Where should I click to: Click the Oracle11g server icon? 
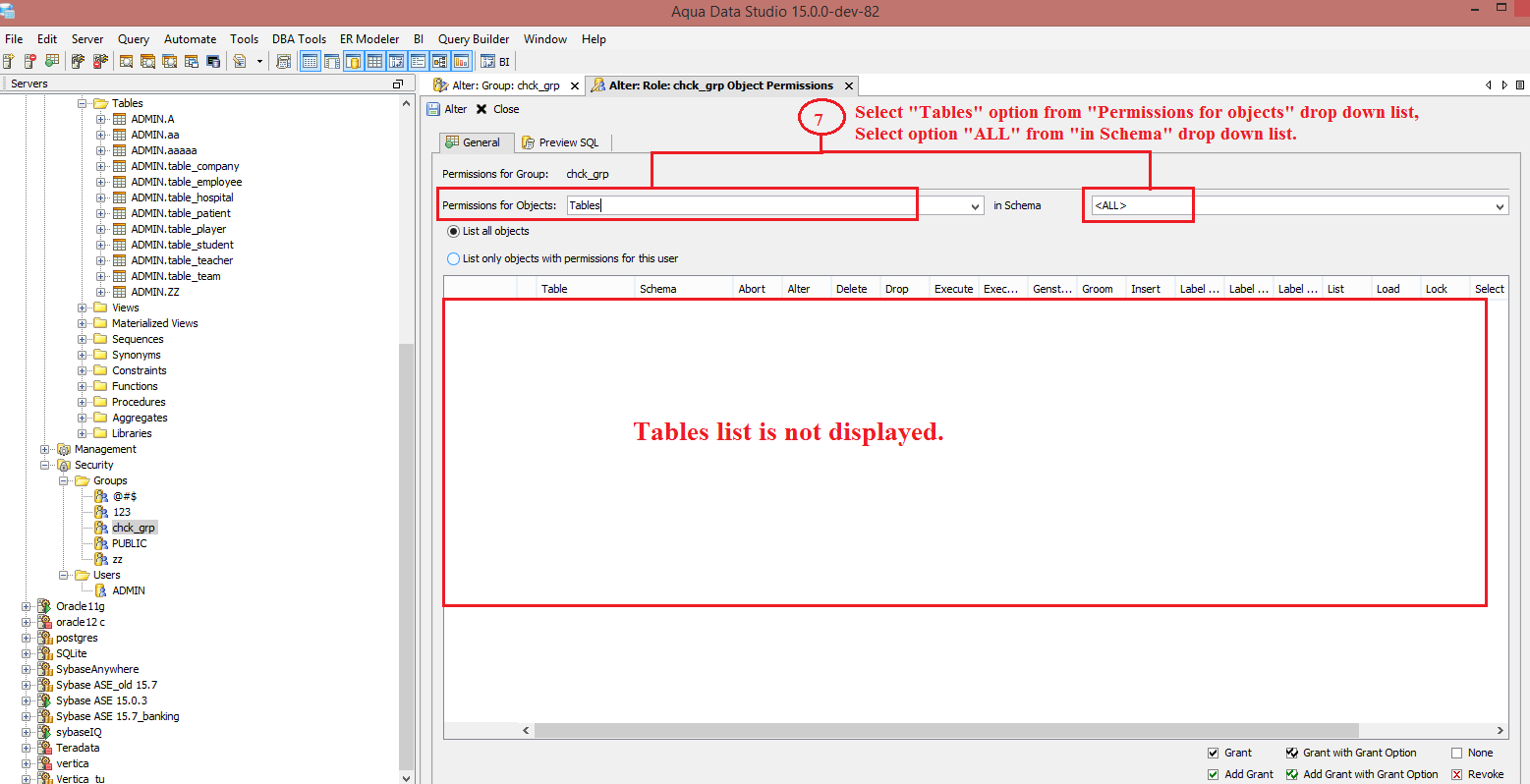coord(44,606)
